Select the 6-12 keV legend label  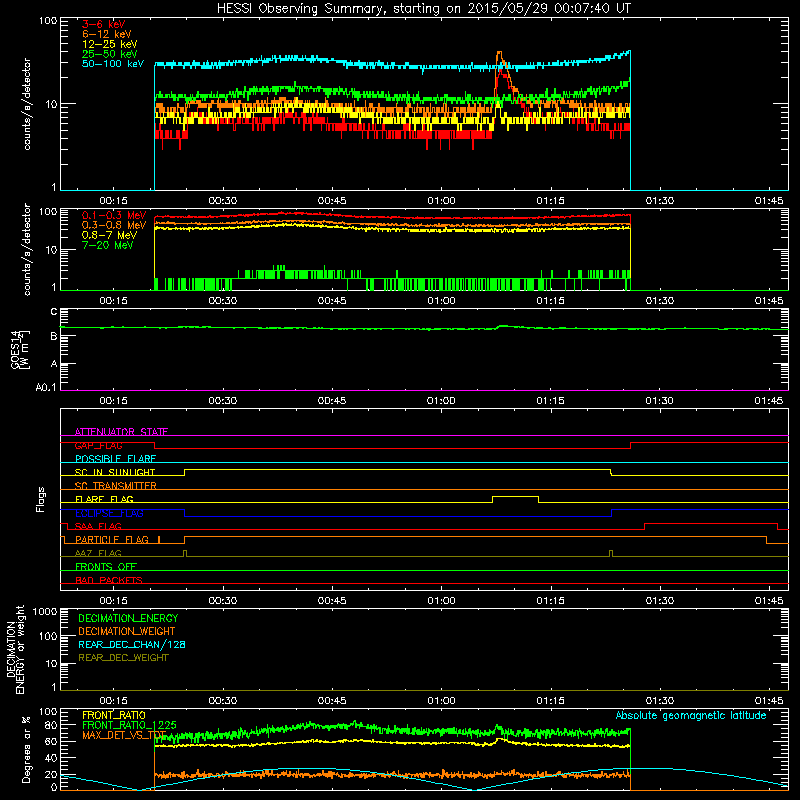[x=107, y=34]
